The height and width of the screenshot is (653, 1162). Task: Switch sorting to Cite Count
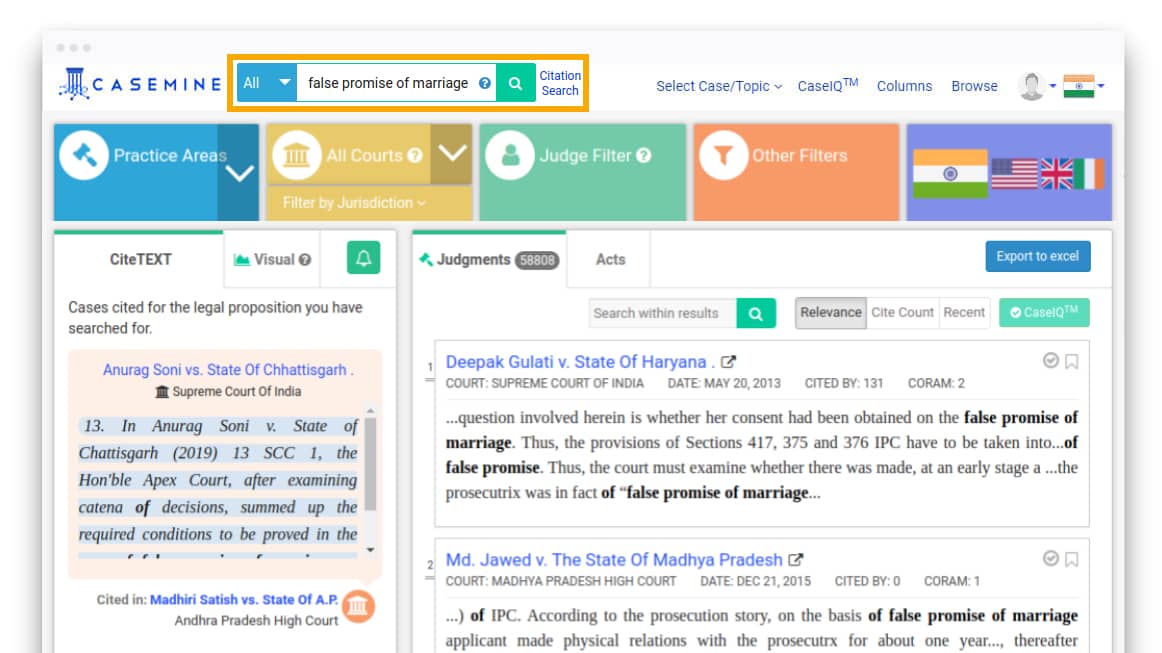click(902, 312)
